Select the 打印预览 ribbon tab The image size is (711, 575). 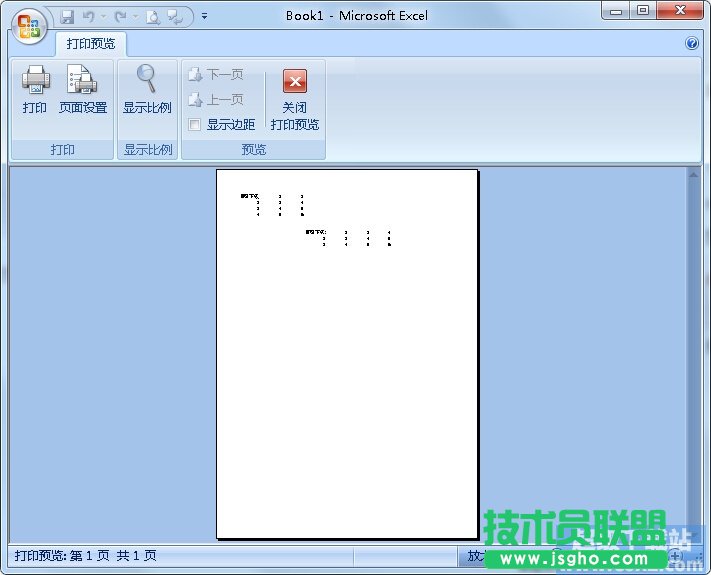coord(90,44)
